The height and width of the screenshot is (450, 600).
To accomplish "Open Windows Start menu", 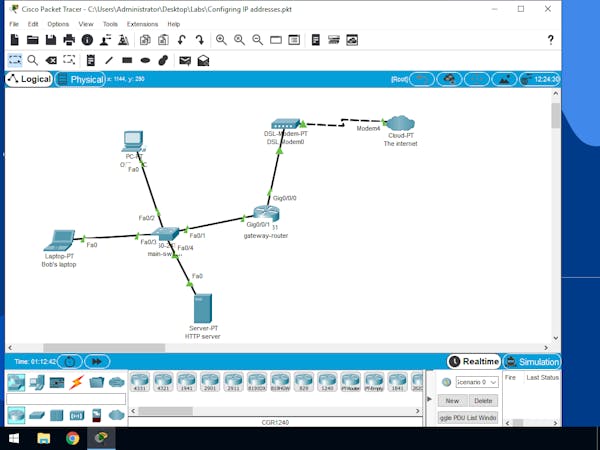I will pos(14,438).
